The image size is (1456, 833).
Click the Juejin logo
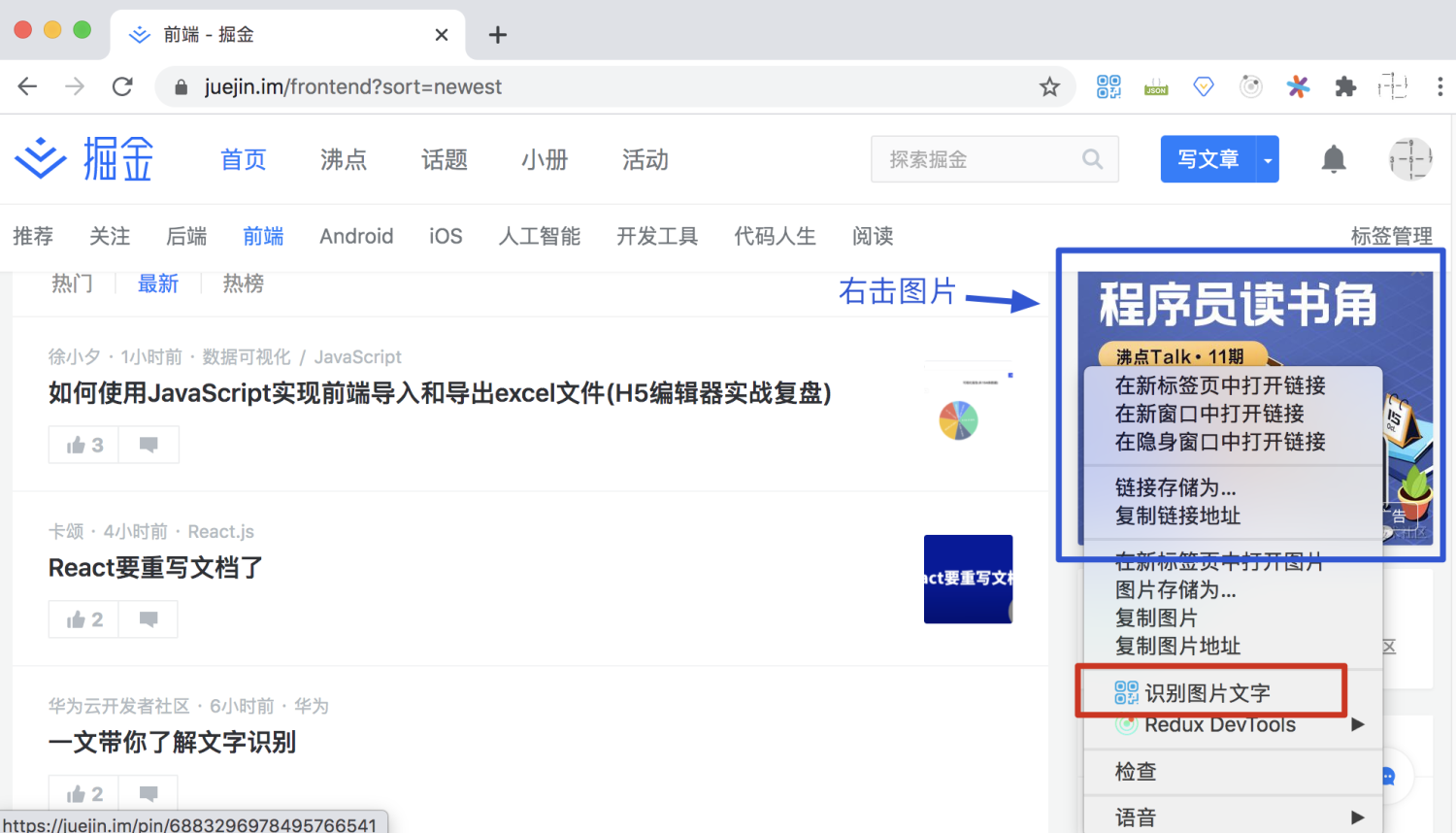[x=84, y=159]
